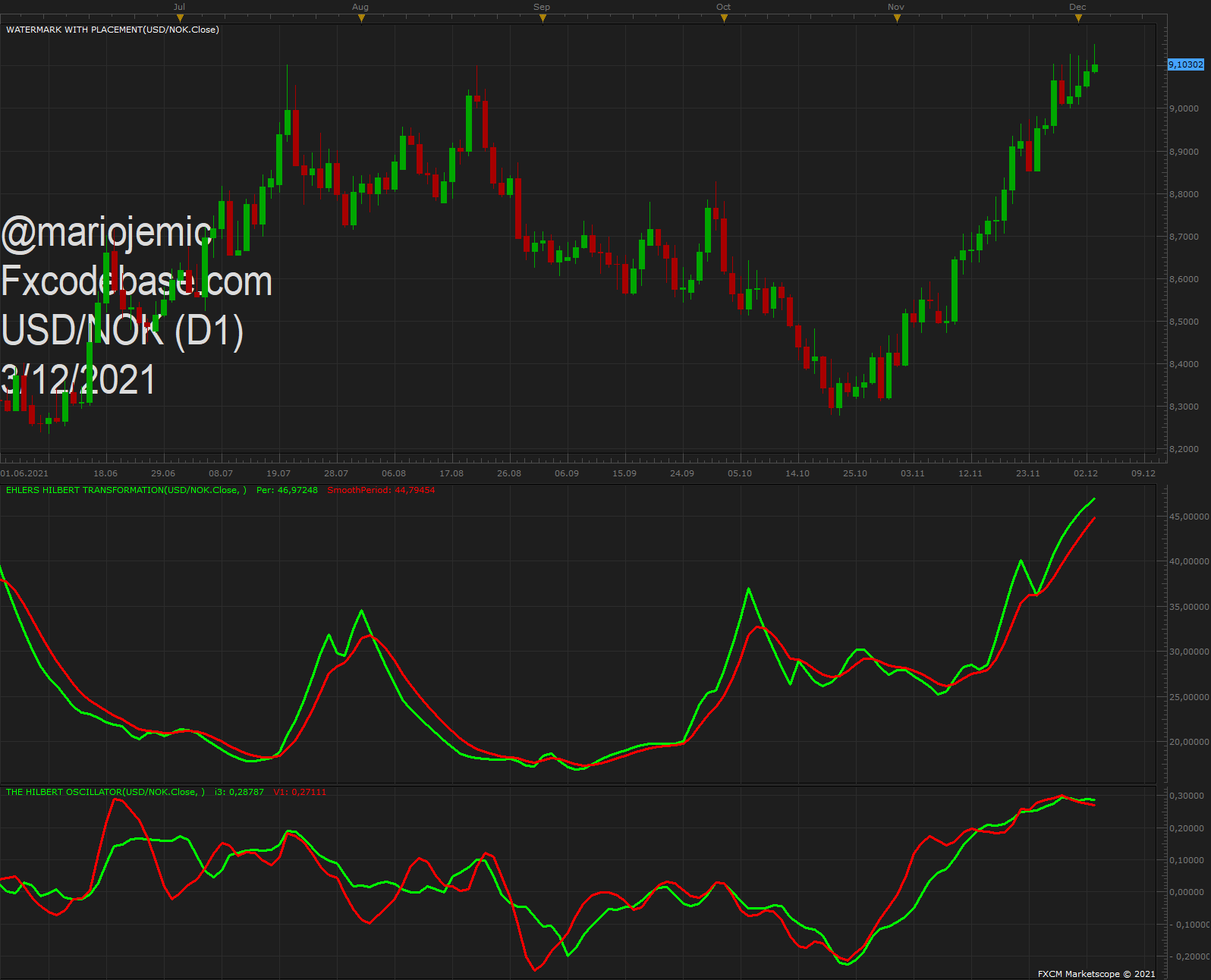Click the FXCM Marketscope © 2021 copyright text

(x=1096, y=974)
